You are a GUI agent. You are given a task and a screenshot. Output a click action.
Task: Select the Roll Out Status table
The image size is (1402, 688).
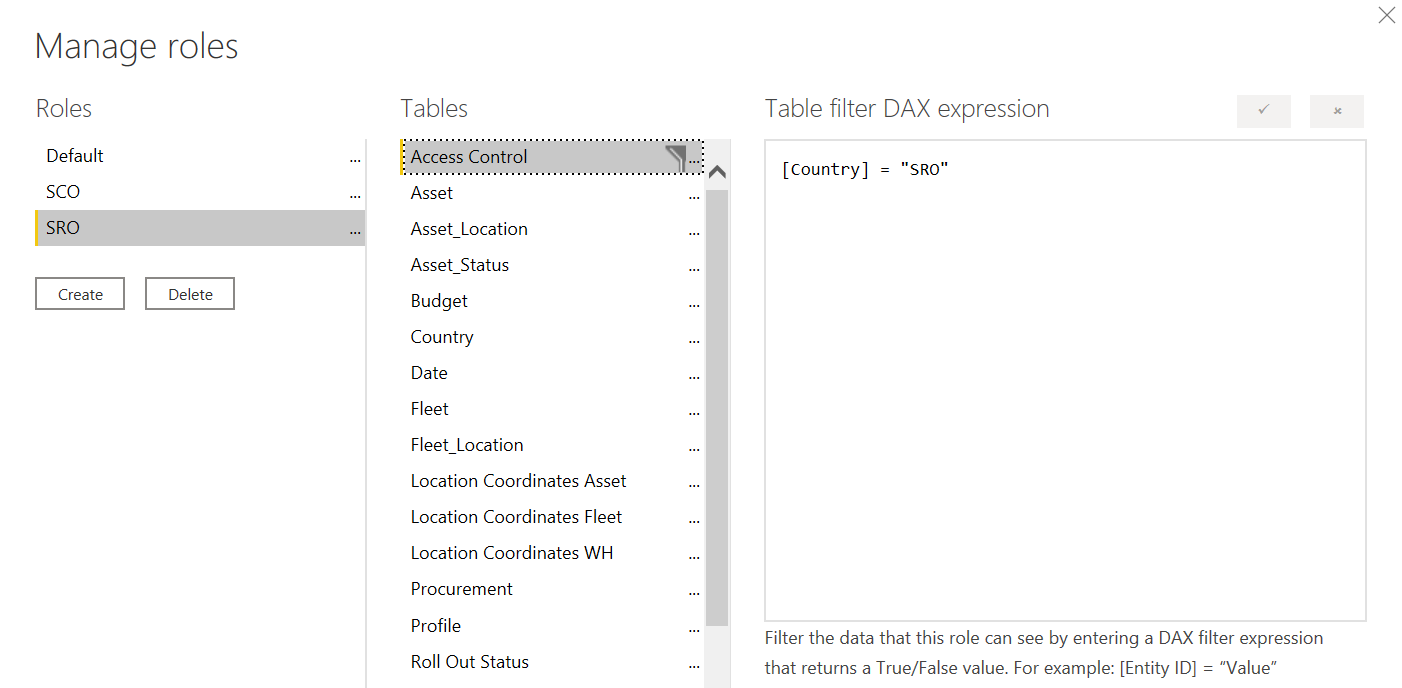coord(552,662)
